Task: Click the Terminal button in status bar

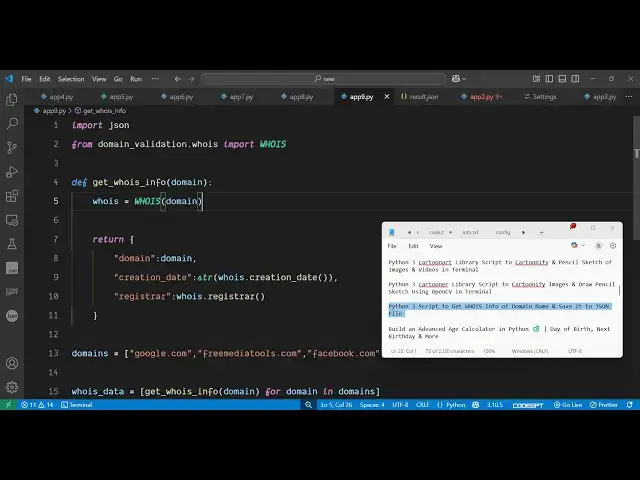Action: tap(77, 404)
